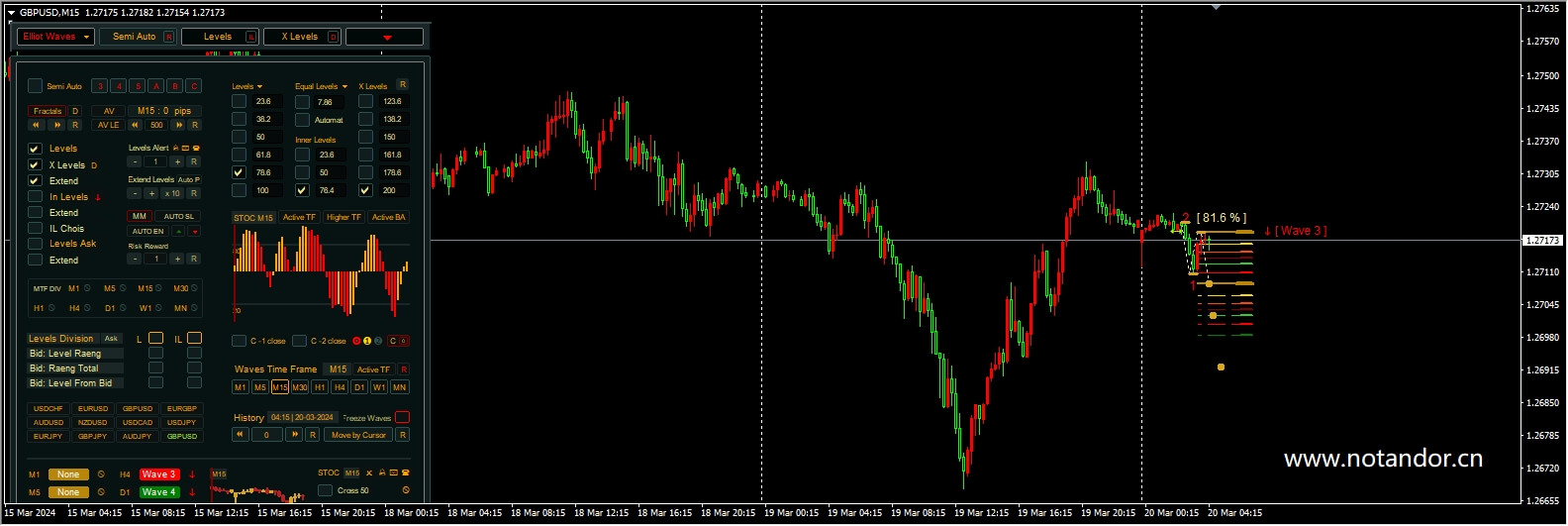Click the H4 waves time frame button

coord(340,387)
